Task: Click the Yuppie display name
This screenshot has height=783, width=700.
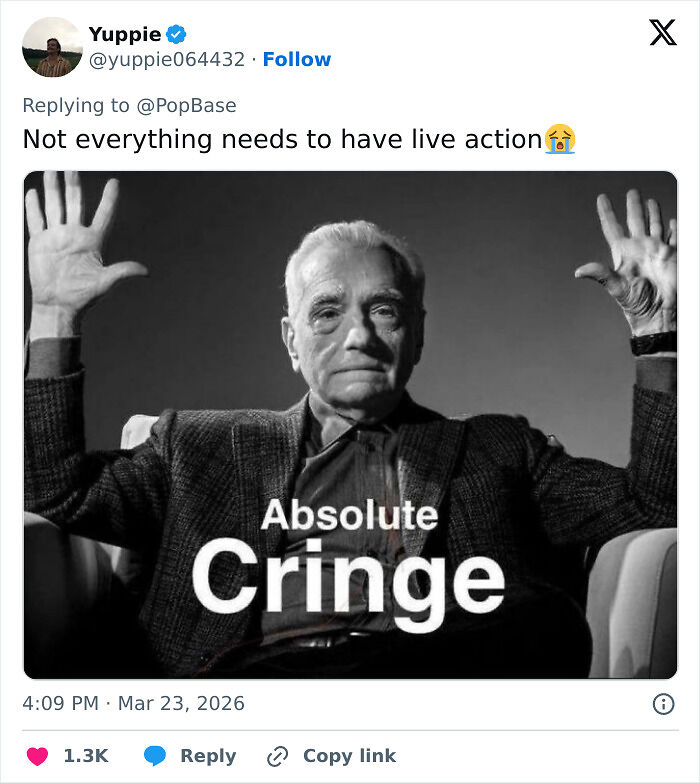Action: [124, 34]
